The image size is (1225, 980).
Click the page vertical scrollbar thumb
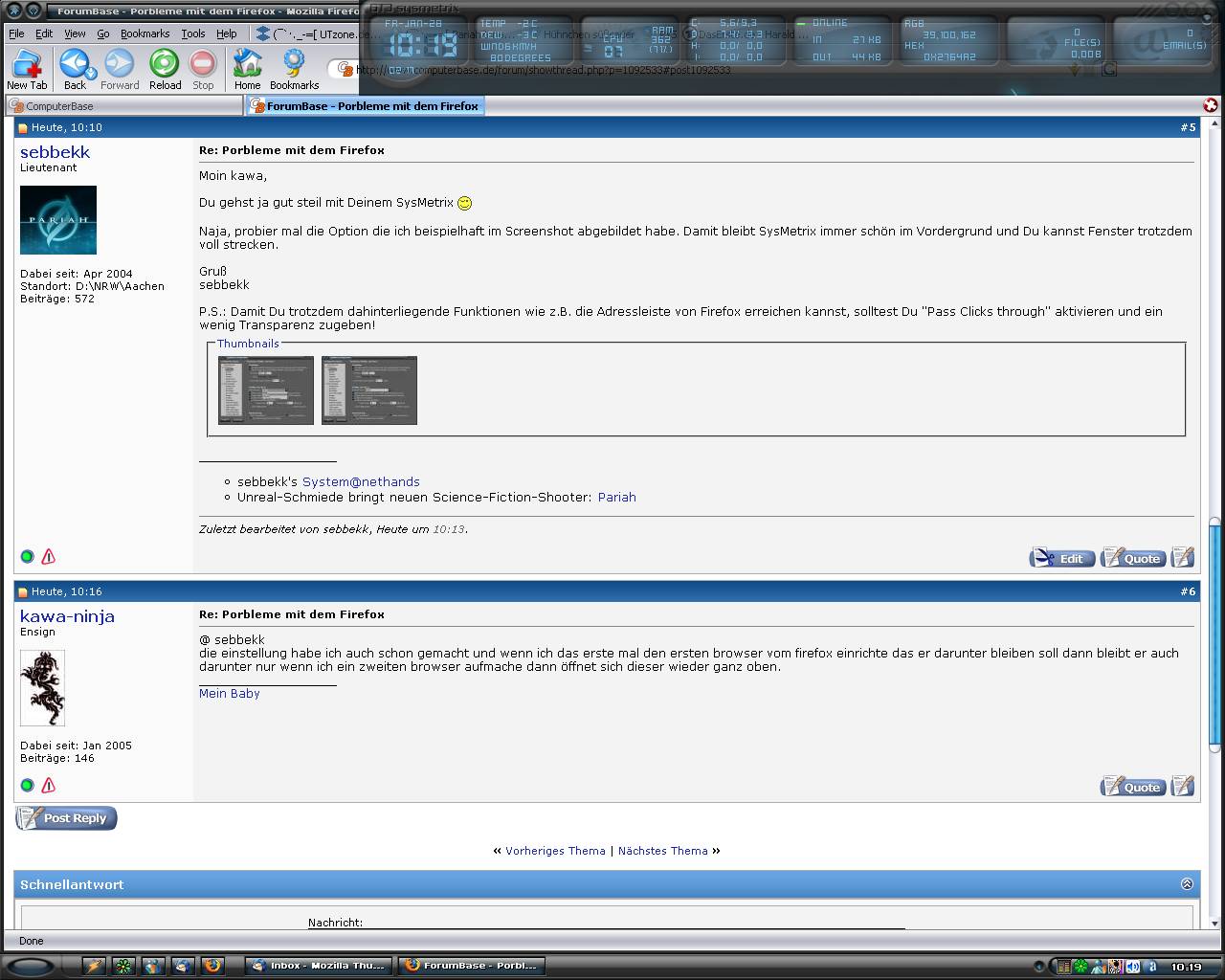click(x=1214, y=634)
